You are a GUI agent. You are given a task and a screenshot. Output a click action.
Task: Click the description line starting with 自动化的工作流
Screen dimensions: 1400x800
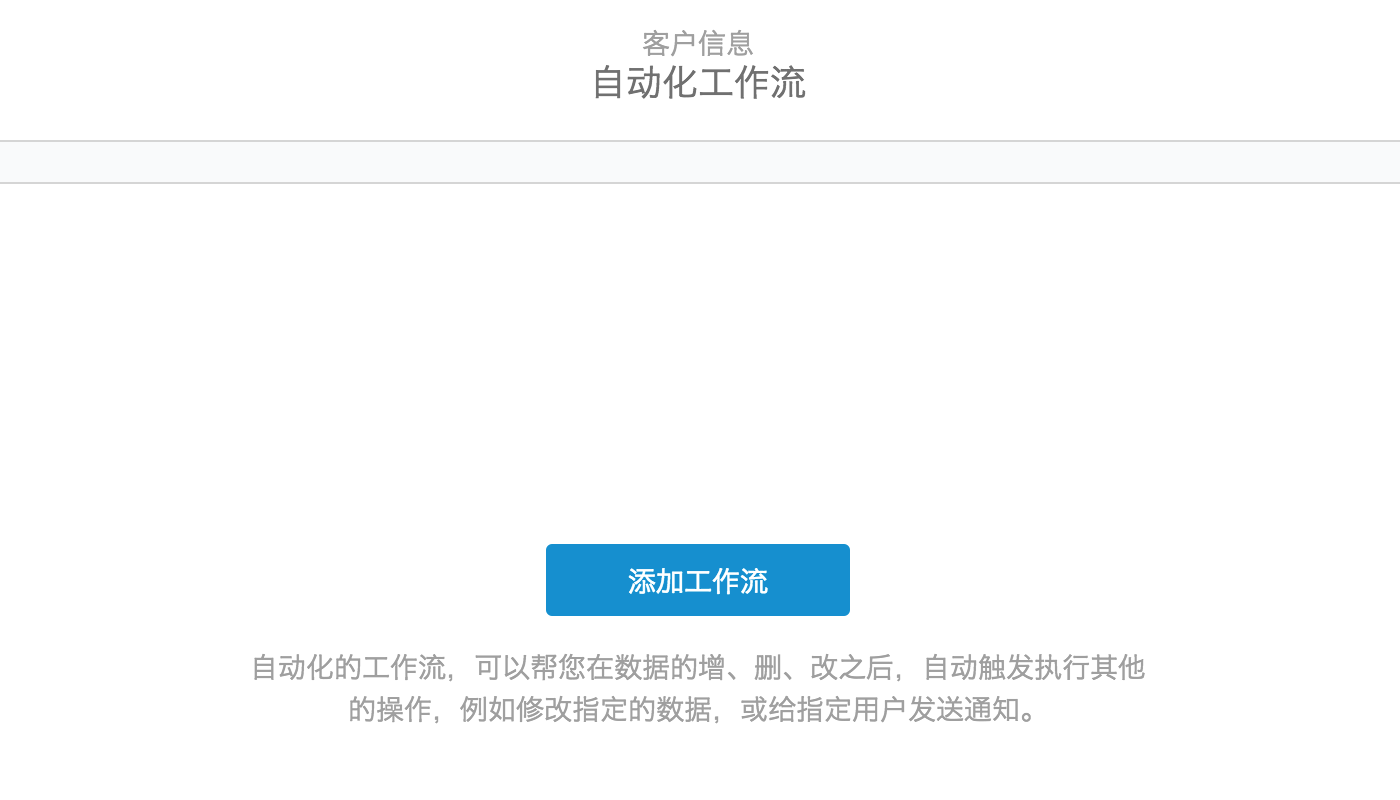coord(698,667)
